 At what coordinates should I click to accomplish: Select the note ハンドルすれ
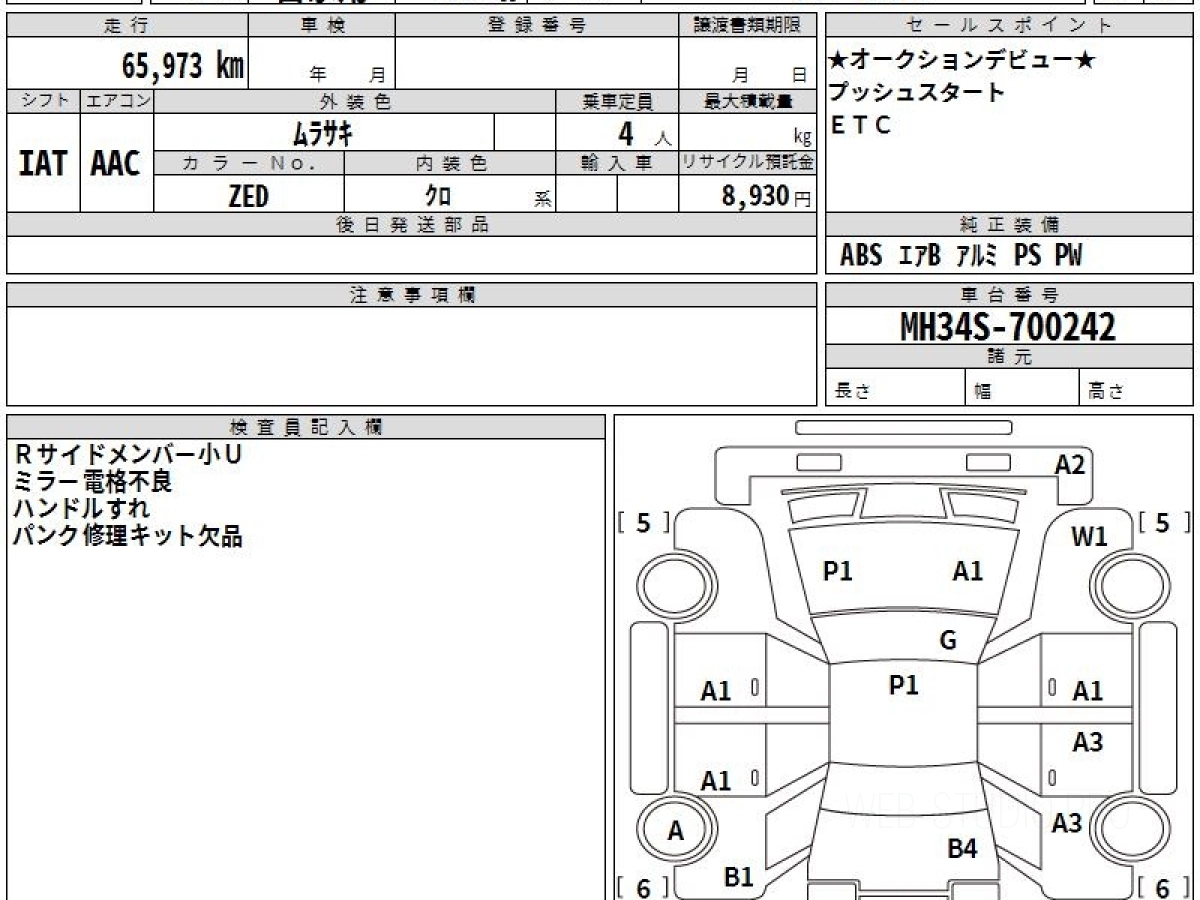pos(82,508)
